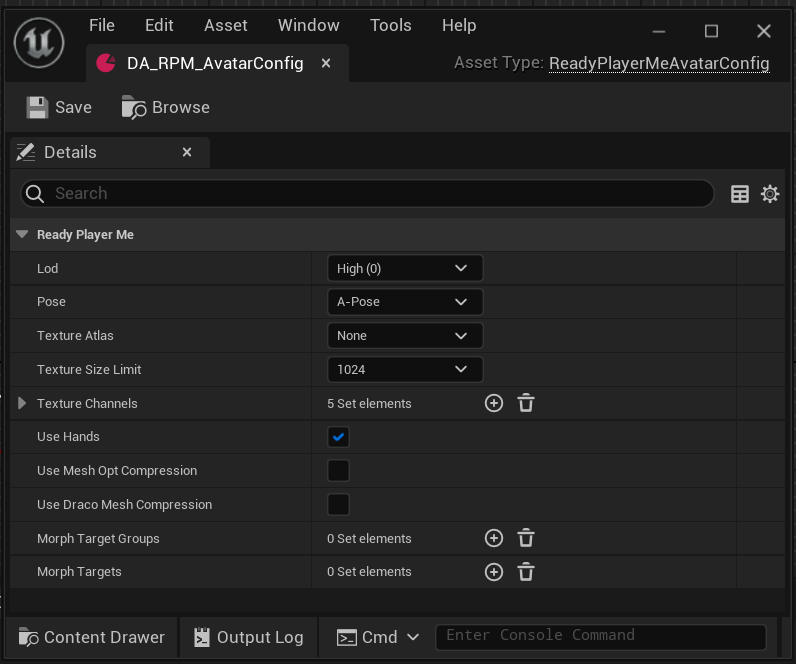Open the Asset menu

pyautogui.click(x=225, y=25)
